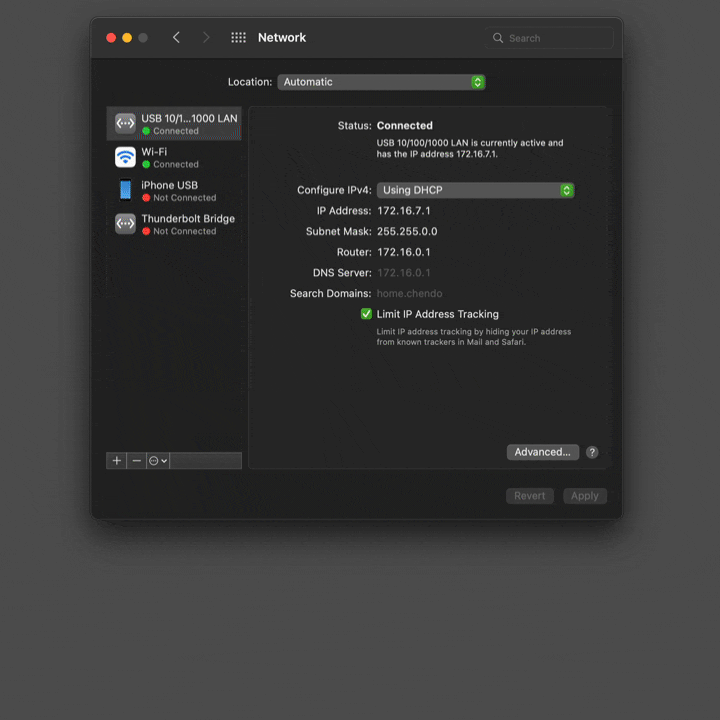Open the service action menu with ellipsis
This screenshot has width=720, height=720.
tap(158, 461)
